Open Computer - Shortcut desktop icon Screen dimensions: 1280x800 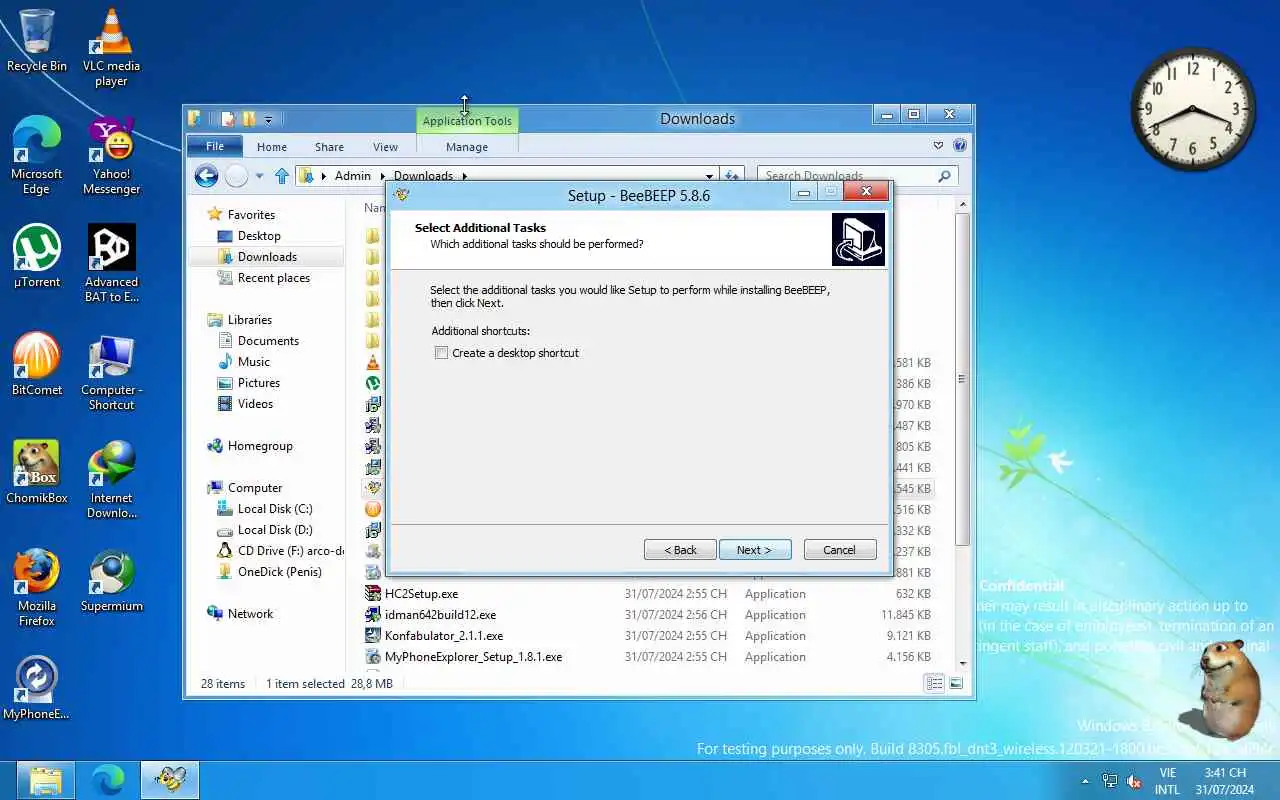(111, 372)
